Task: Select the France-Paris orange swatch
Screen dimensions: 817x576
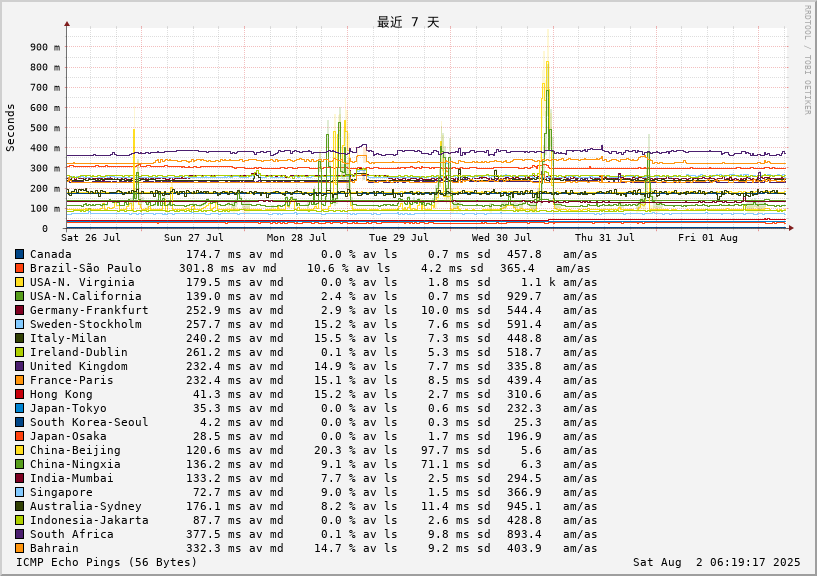Action: (20, 381)
